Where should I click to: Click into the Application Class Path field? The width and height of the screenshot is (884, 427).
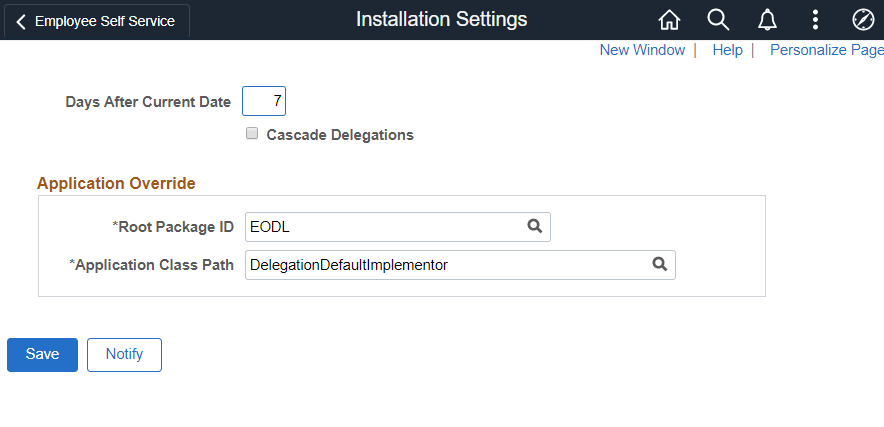[445, 264]
